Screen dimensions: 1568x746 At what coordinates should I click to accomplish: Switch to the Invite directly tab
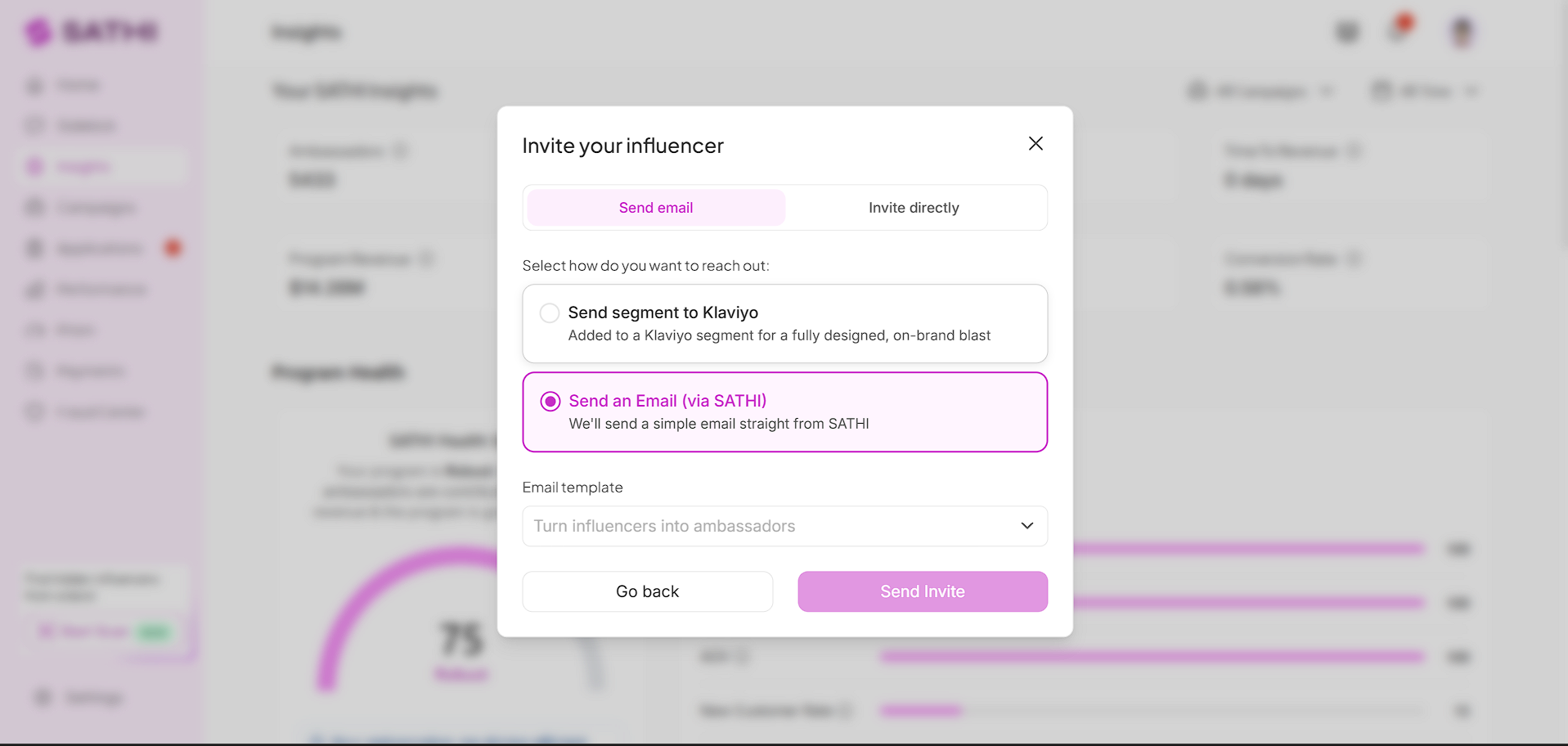point(914,208)
